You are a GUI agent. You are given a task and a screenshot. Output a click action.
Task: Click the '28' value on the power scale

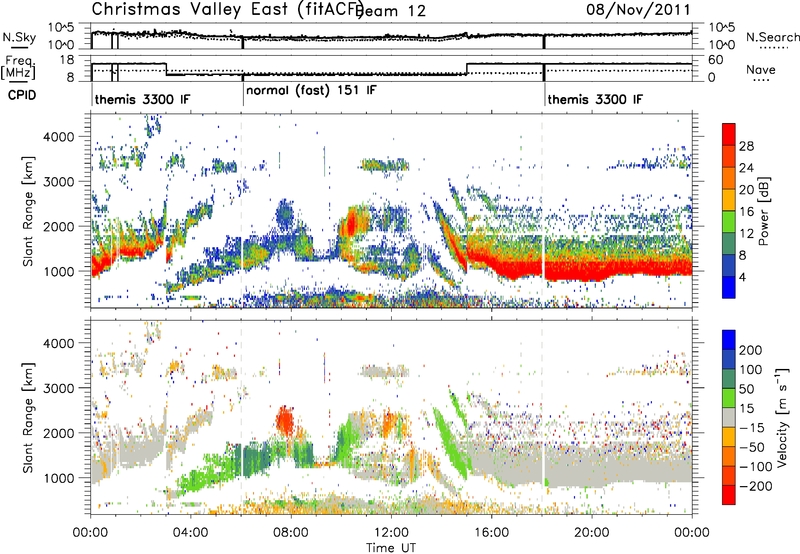click(746, 146)
